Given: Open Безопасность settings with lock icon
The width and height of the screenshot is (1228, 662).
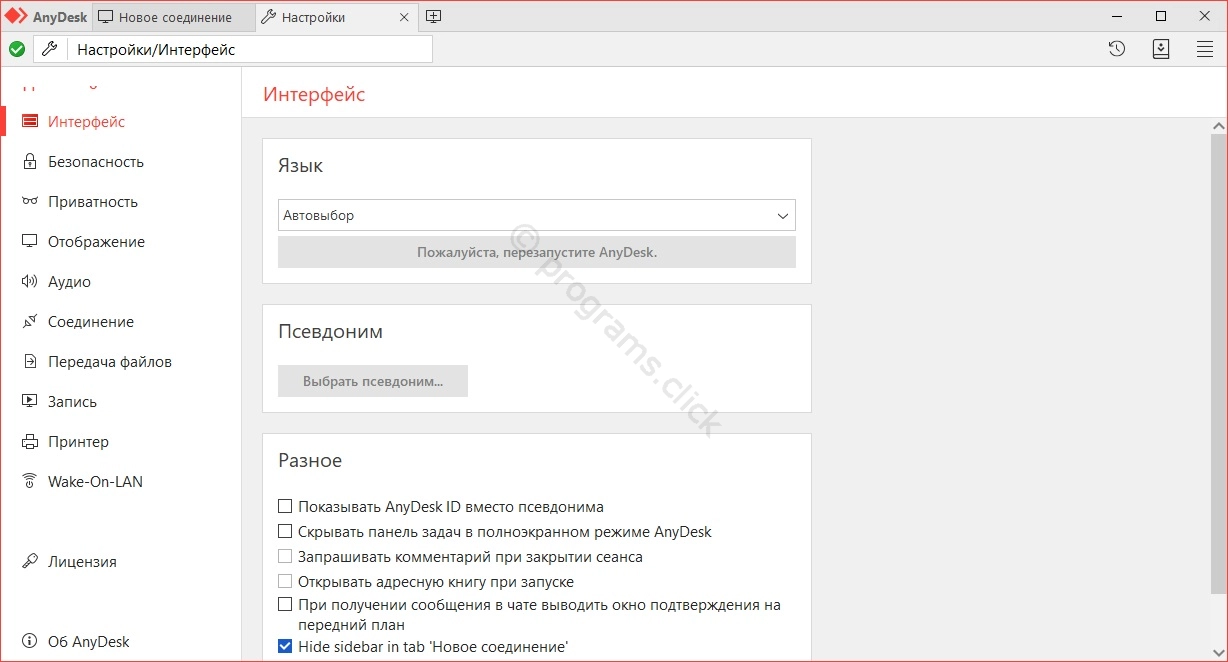Looking at the screenshot, I should (x=95, y=162).
